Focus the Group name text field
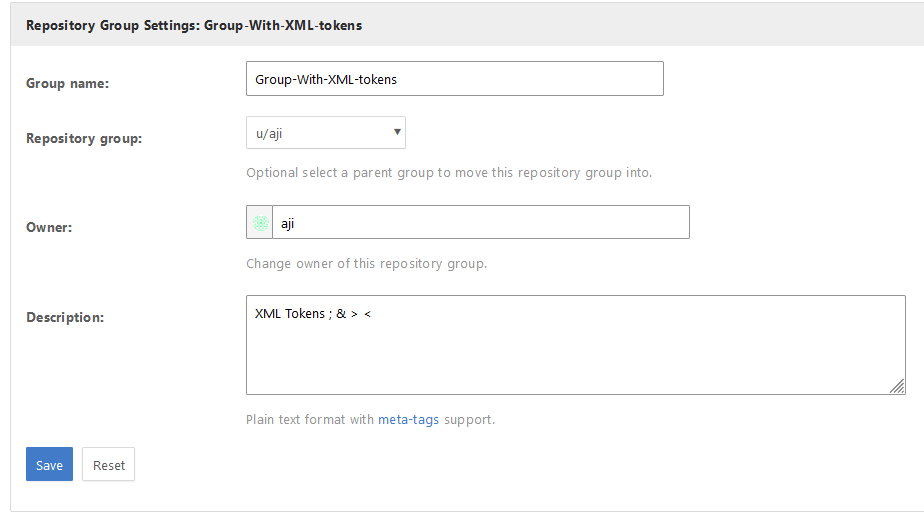Image resolution: width=924 pixels, height=514 pixels. [454, 79]
